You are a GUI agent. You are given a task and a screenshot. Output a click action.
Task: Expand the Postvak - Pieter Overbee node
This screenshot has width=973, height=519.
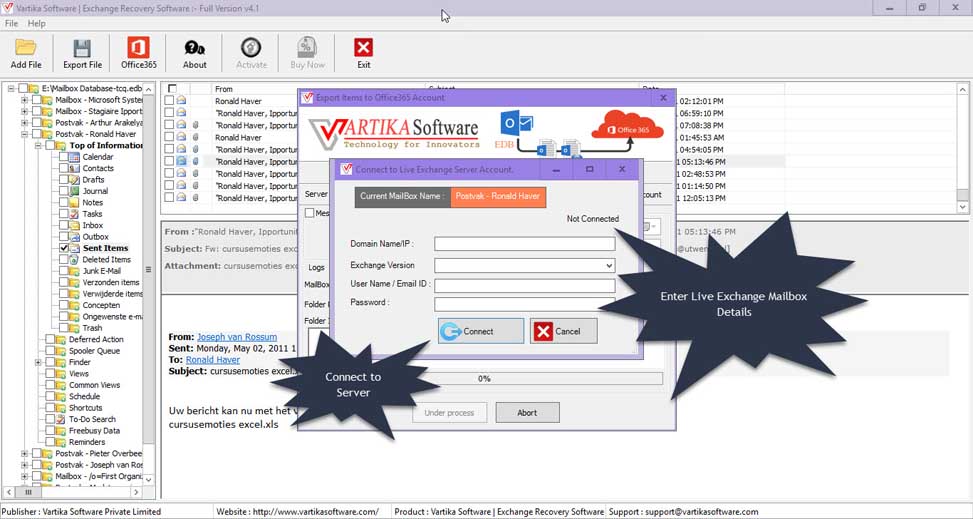tap(25, 453)
